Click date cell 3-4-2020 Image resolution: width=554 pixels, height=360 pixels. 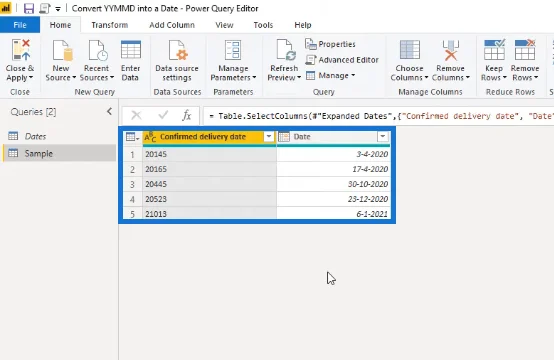334,154
